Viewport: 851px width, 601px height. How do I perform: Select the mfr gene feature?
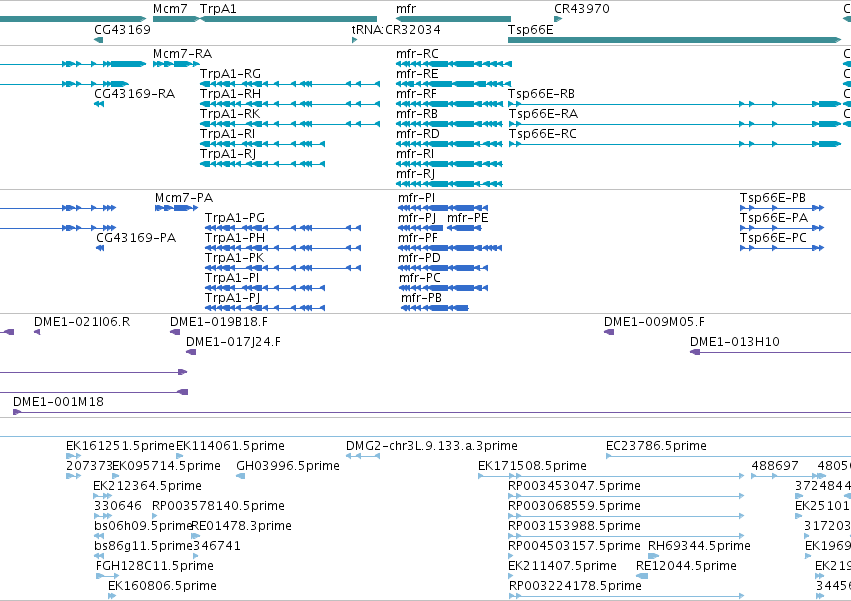click(x=453, y=19)
